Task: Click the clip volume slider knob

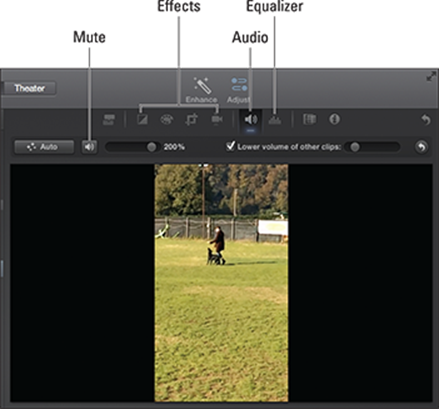Action: pos(152,147)
